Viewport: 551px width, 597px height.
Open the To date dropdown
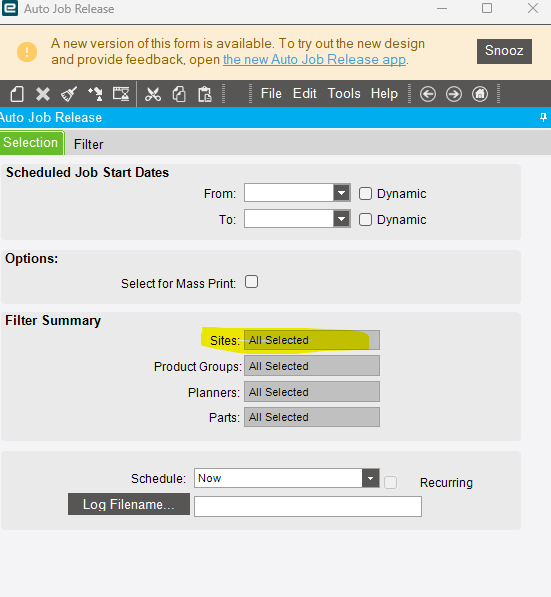[x=342, y=219]
